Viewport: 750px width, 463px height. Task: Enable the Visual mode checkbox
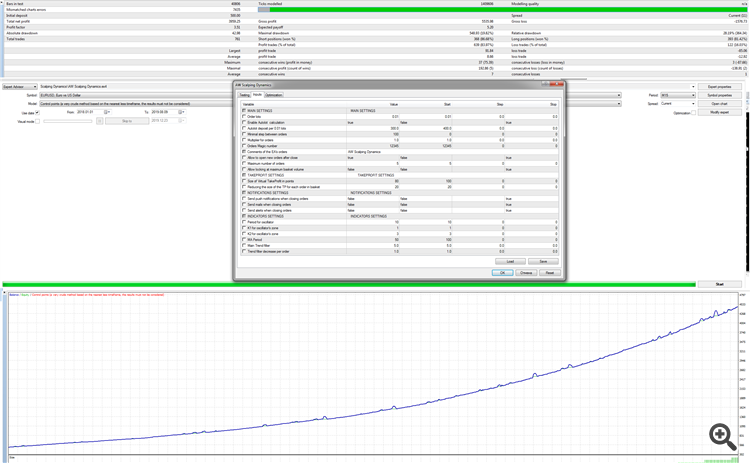click(37, 121)
